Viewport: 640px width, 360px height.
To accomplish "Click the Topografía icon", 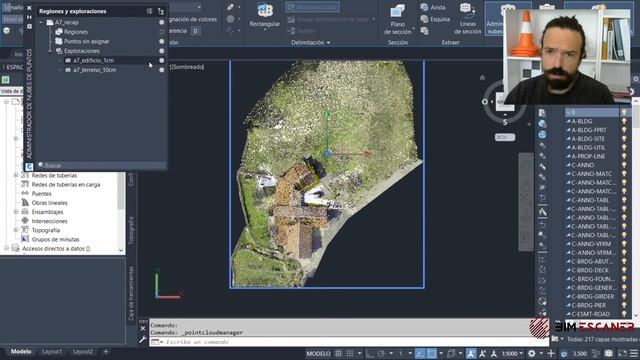I will [x=25, y=230].
